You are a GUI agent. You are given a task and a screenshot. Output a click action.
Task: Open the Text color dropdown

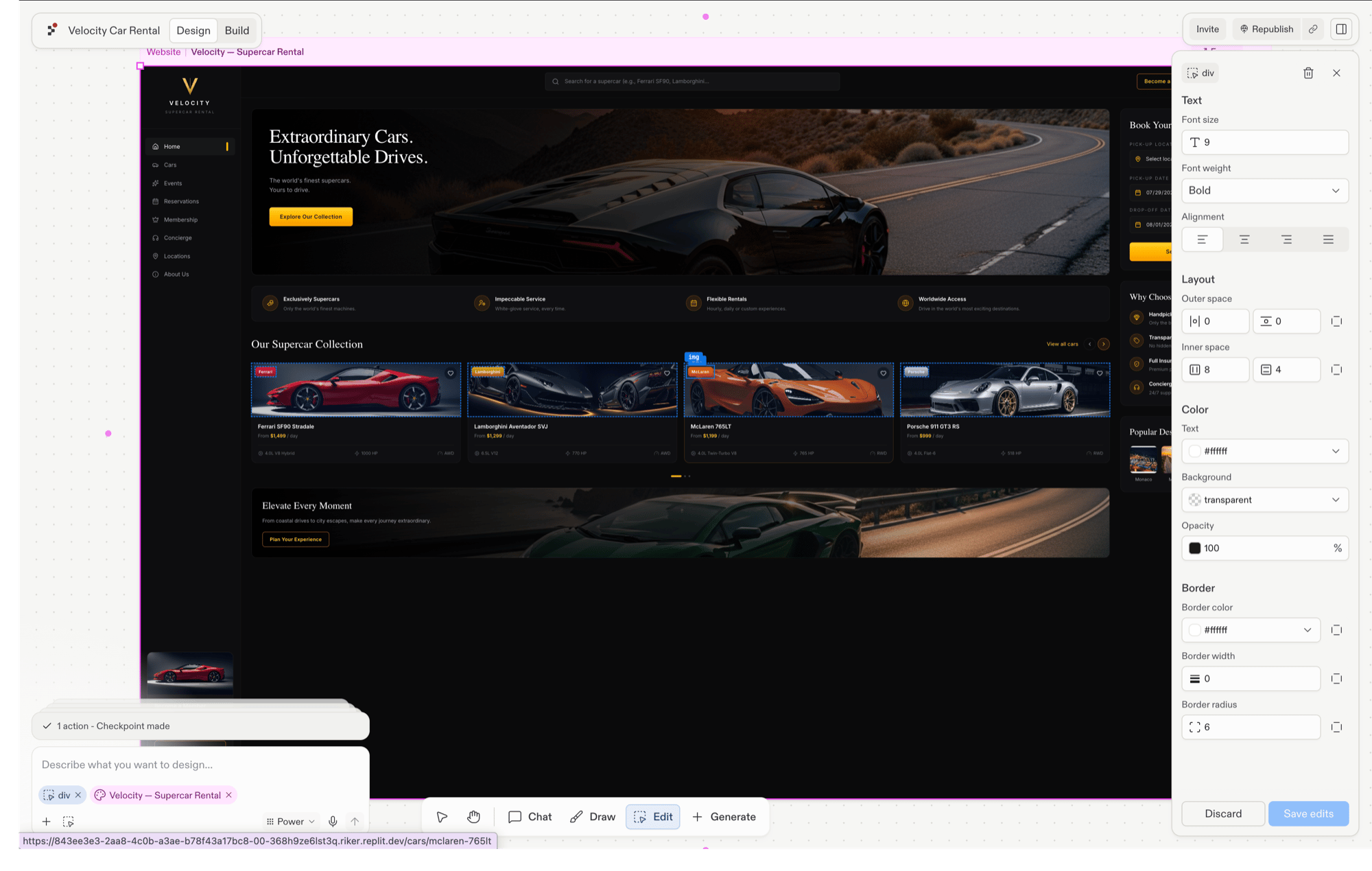(1265, 451)
